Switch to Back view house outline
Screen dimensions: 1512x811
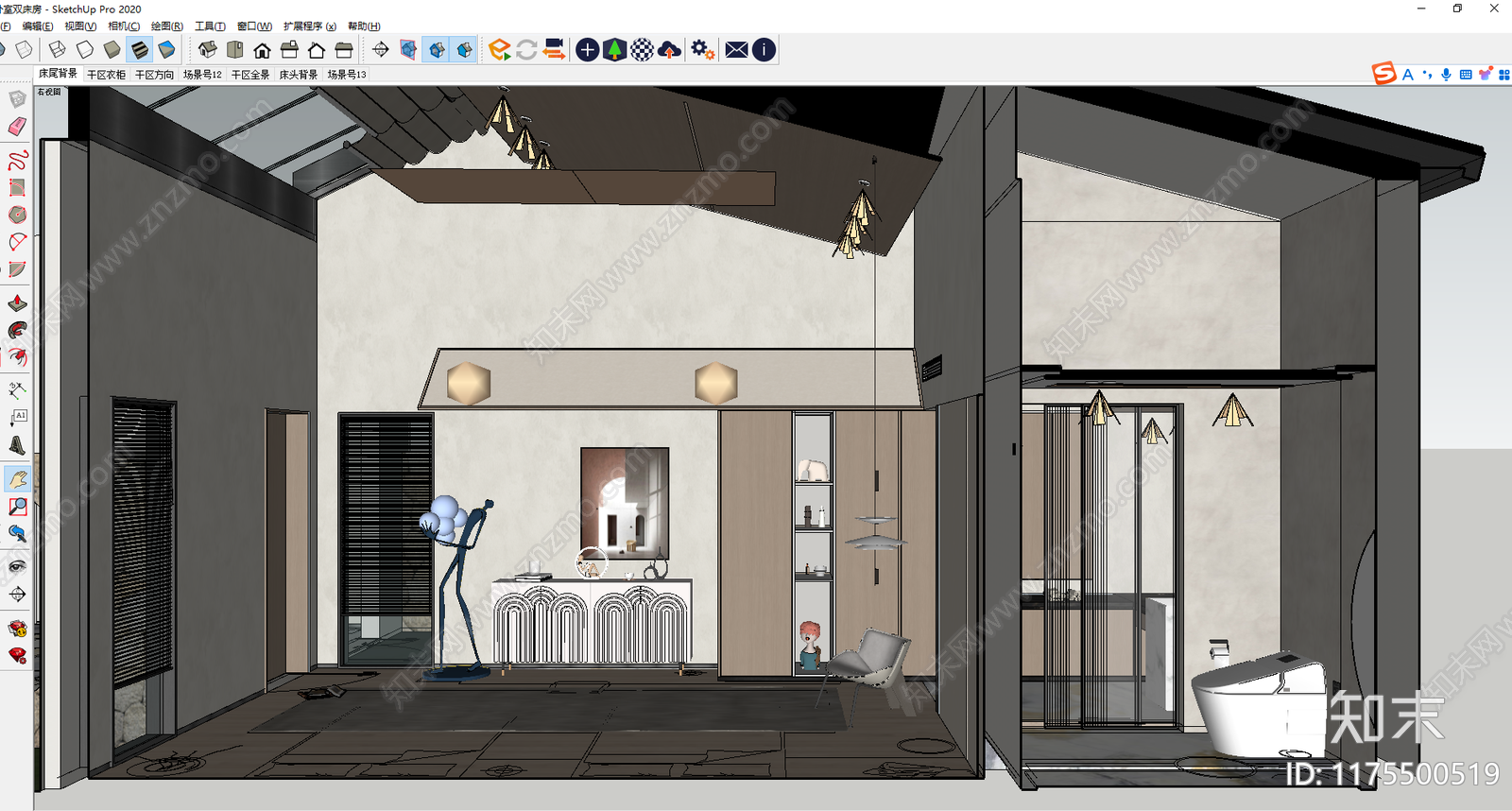[318, 49]
